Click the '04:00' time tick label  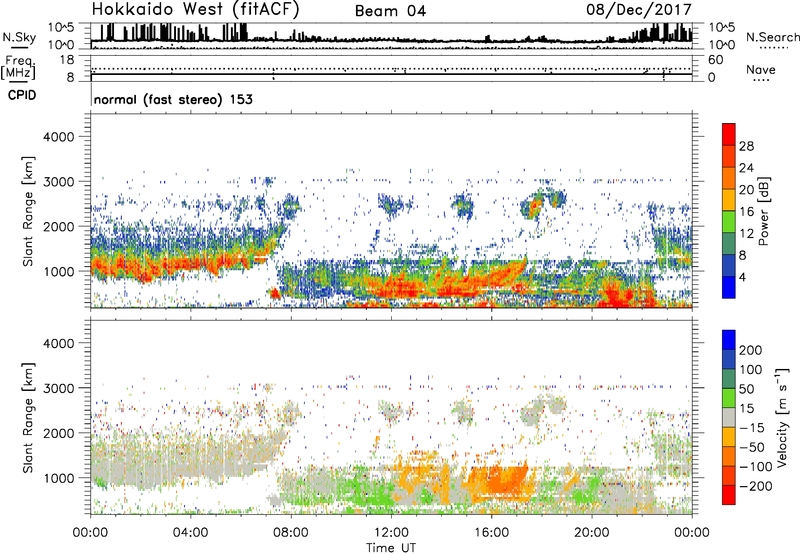click(190, 533)
